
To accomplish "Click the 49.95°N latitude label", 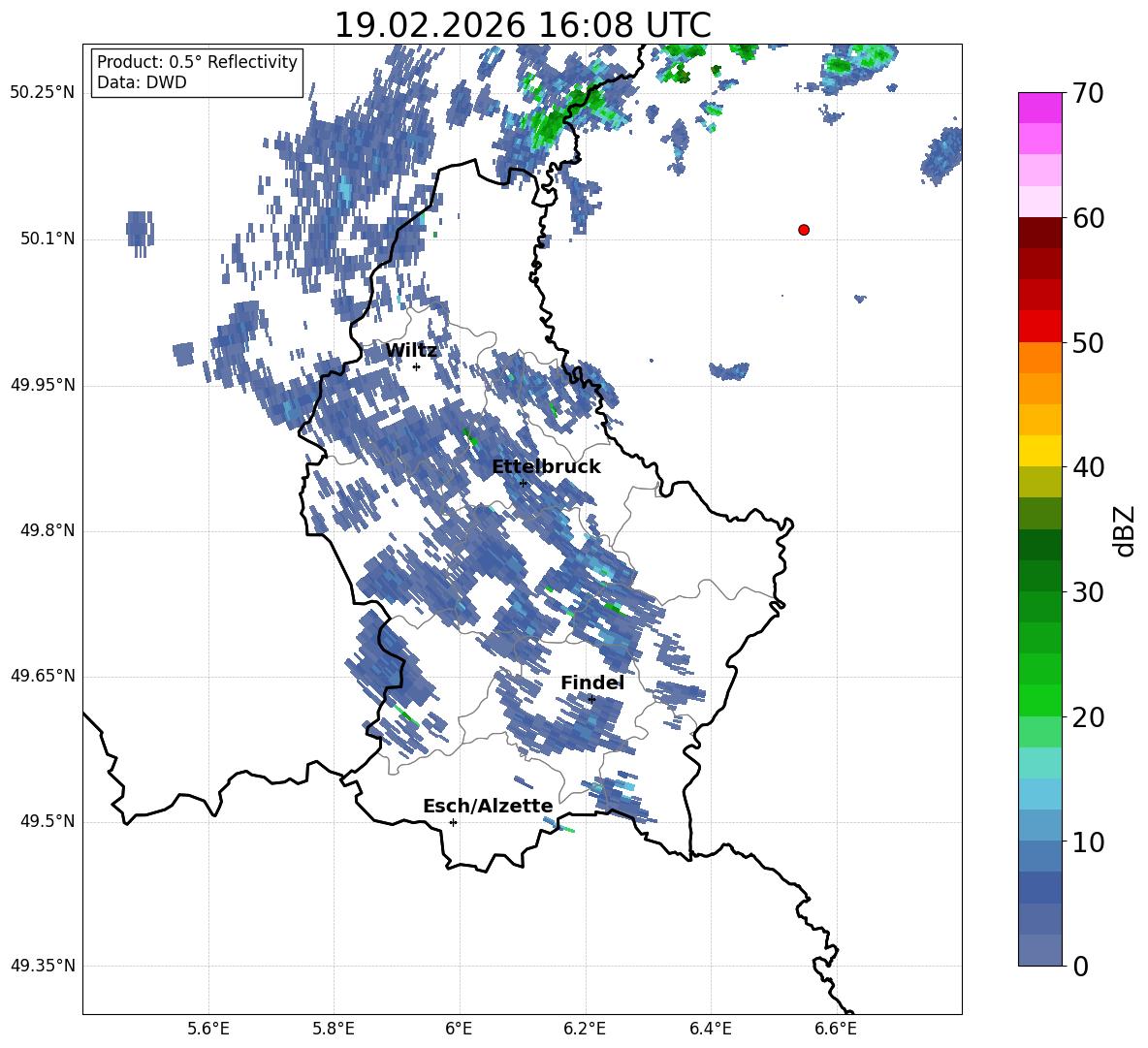I will (x=43, y=385).
